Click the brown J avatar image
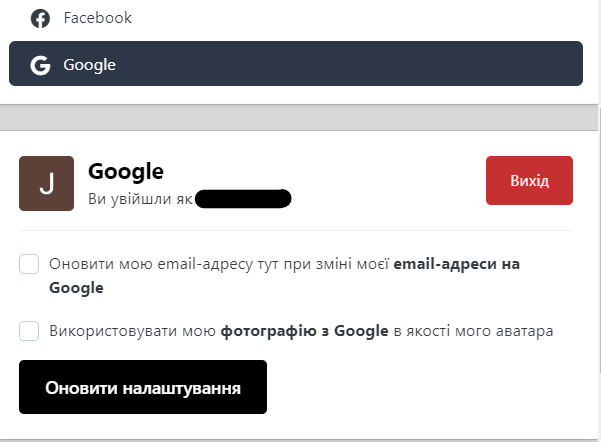 (x=46, y=183)
